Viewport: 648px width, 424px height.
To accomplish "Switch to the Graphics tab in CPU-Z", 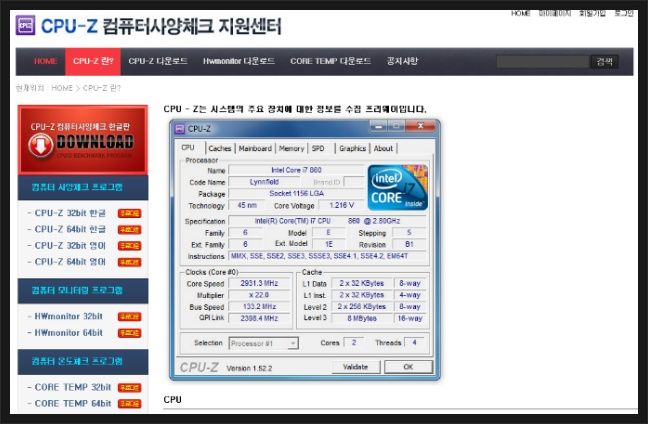I will (x=353, y=148).
